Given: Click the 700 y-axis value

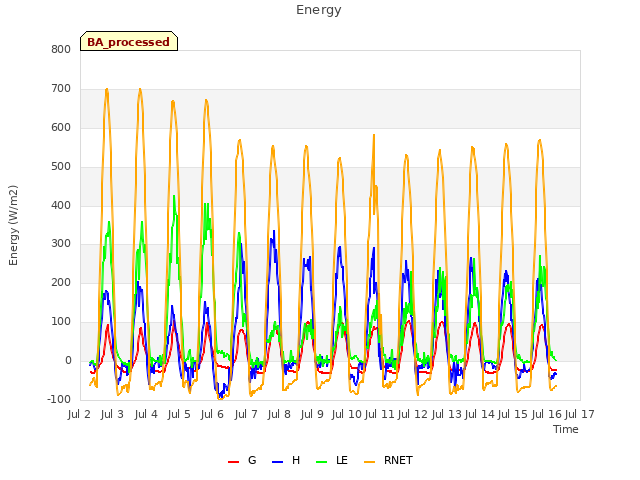Looking at the screenshot, I should click(61, 89).
